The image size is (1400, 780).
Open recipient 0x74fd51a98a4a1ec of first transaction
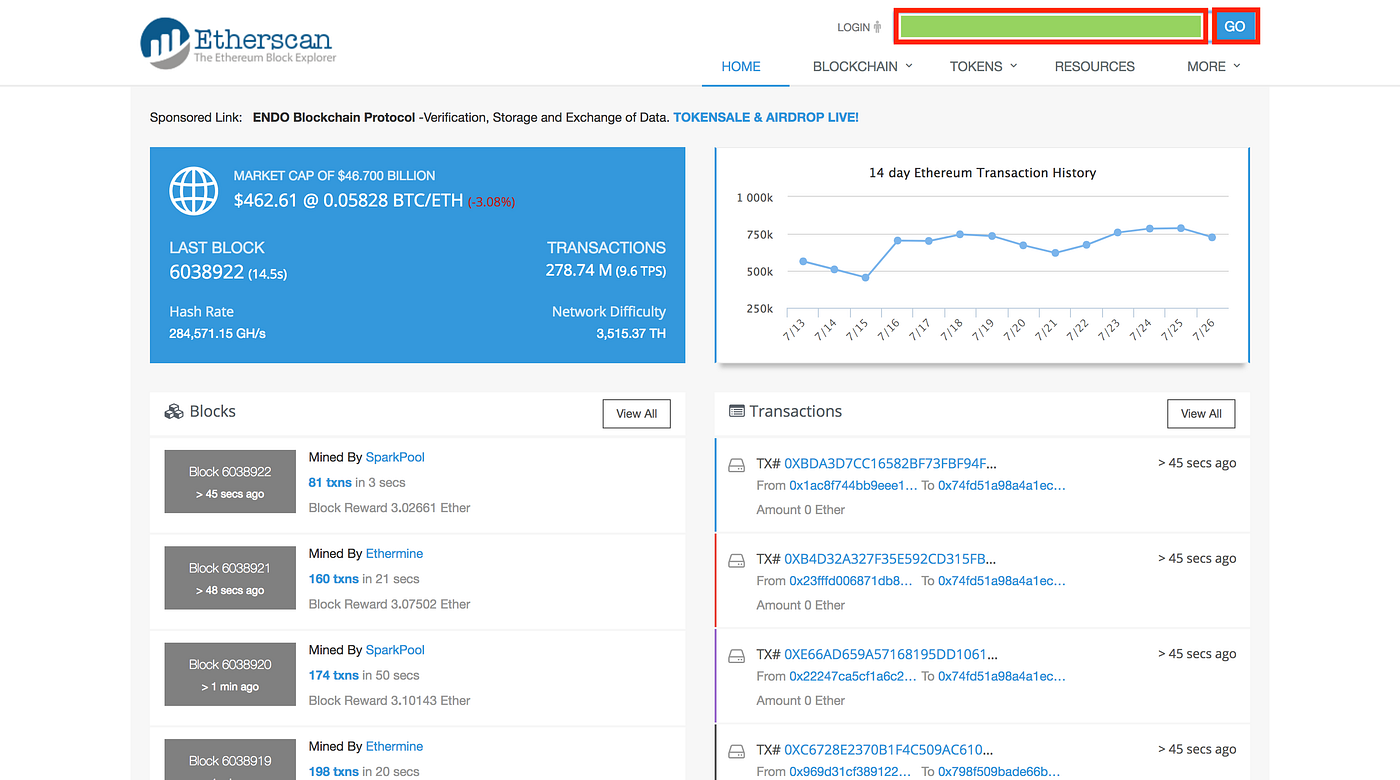point(1002,485)
